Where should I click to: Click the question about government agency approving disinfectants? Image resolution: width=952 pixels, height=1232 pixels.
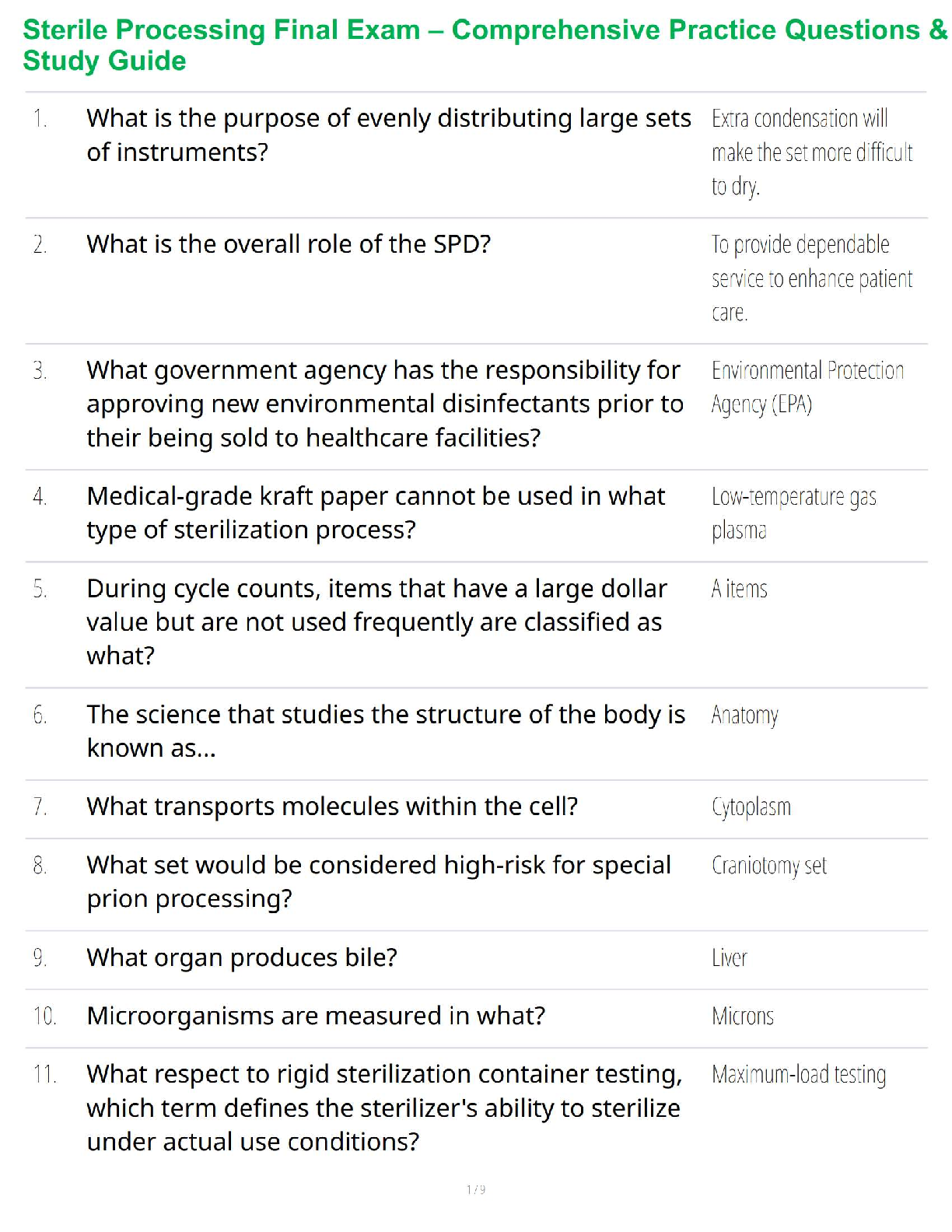coord(384,404)
